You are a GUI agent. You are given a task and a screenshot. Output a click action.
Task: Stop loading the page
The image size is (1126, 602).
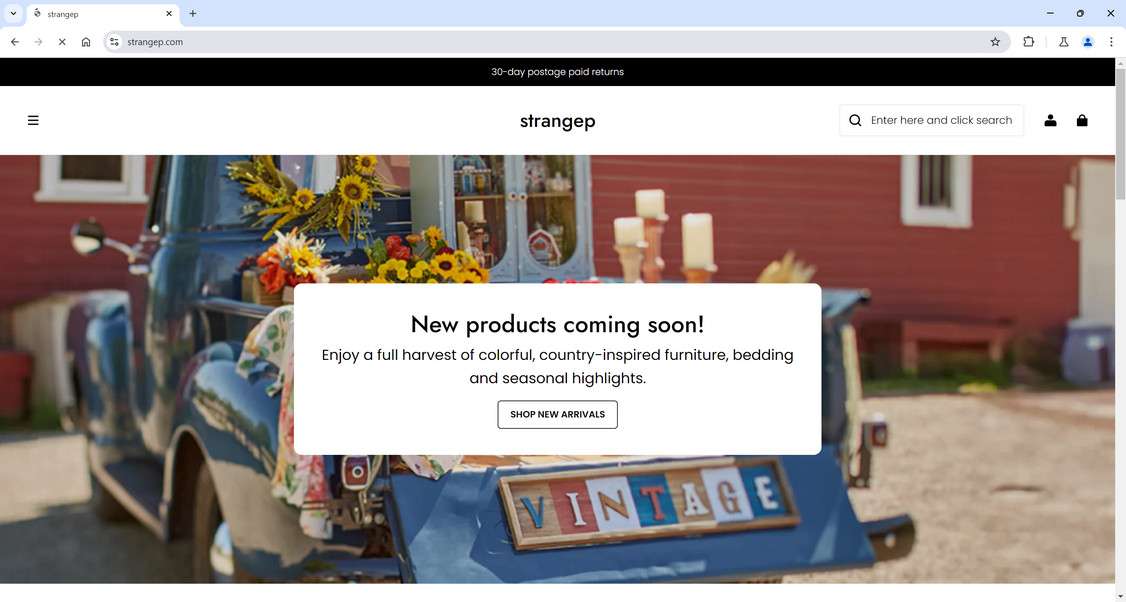pos(62,42)
